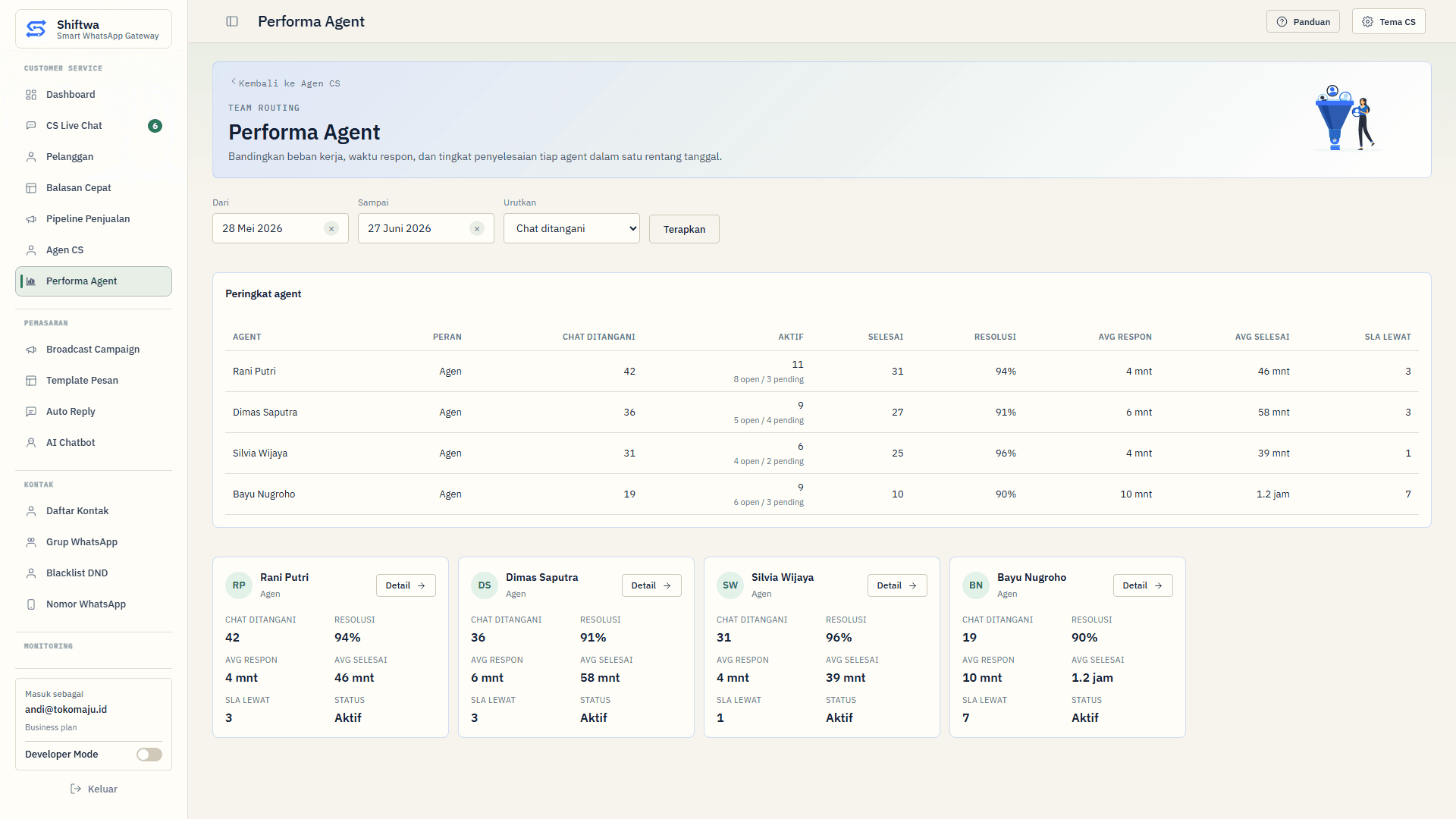This screenshot has height=819, width=1456.
Task: Open Balasan Cepat page
Action: pyautogui.click(x=93, y=188)
